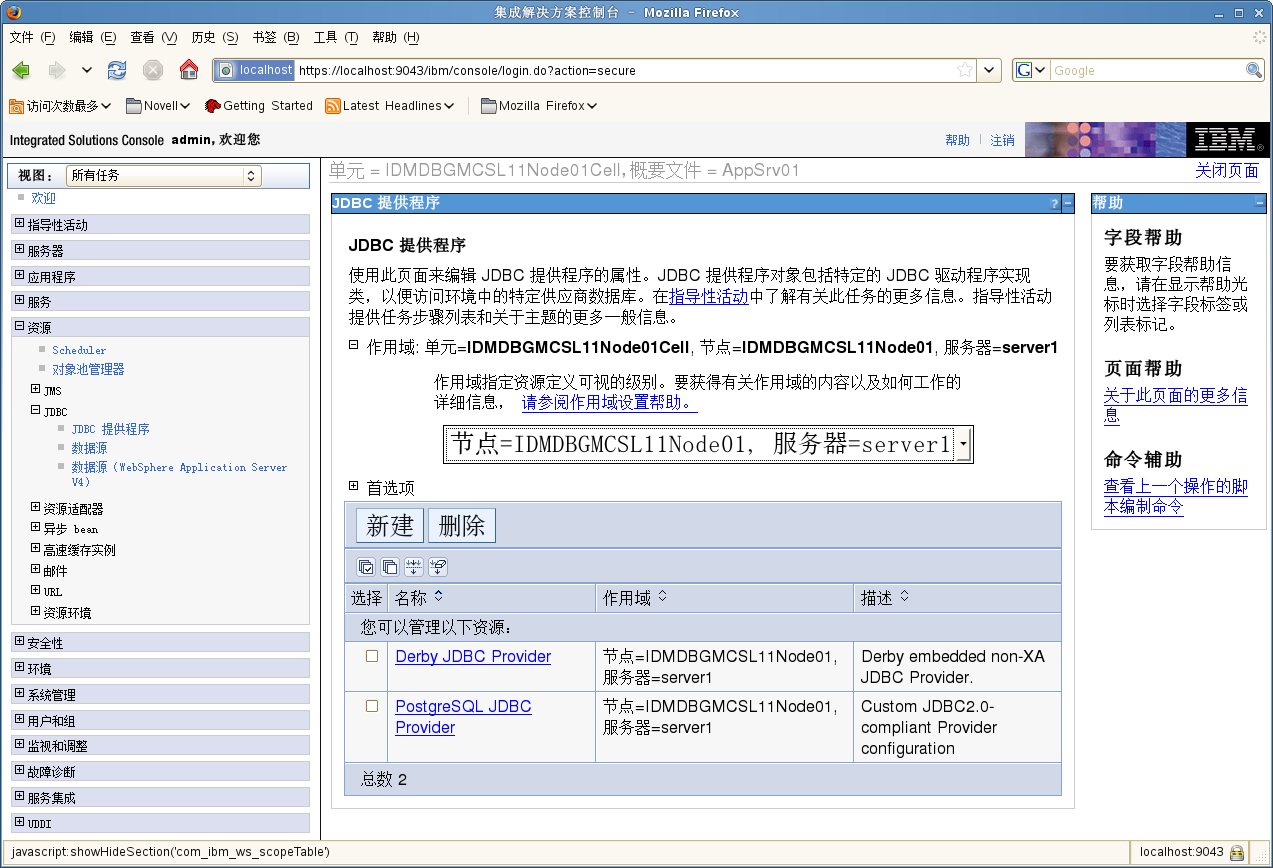Click the localhost site identity icon

point(255,70)
